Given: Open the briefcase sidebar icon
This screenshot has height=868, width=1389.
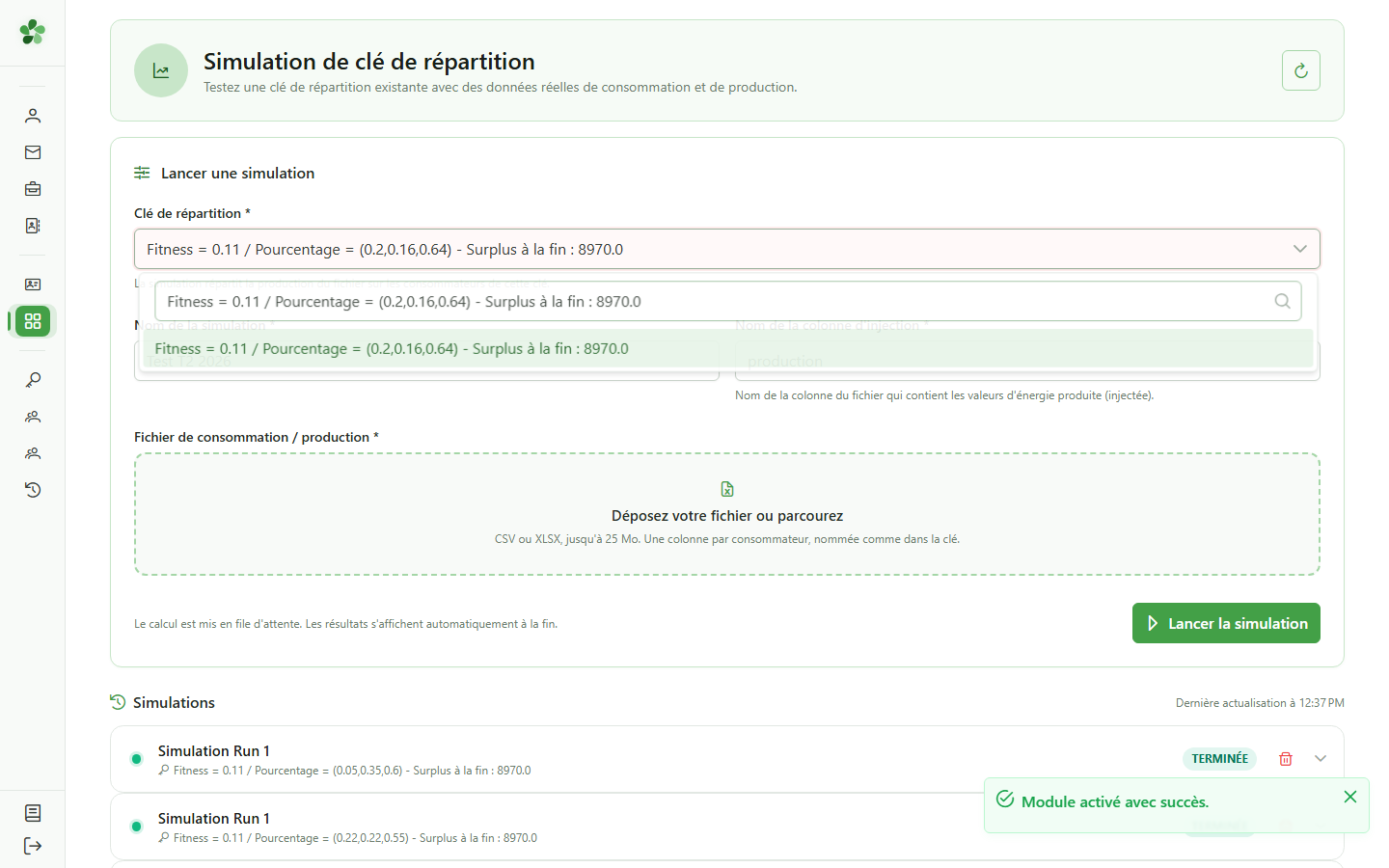Looking at the screenshot, I should click(x=33, y=189).
